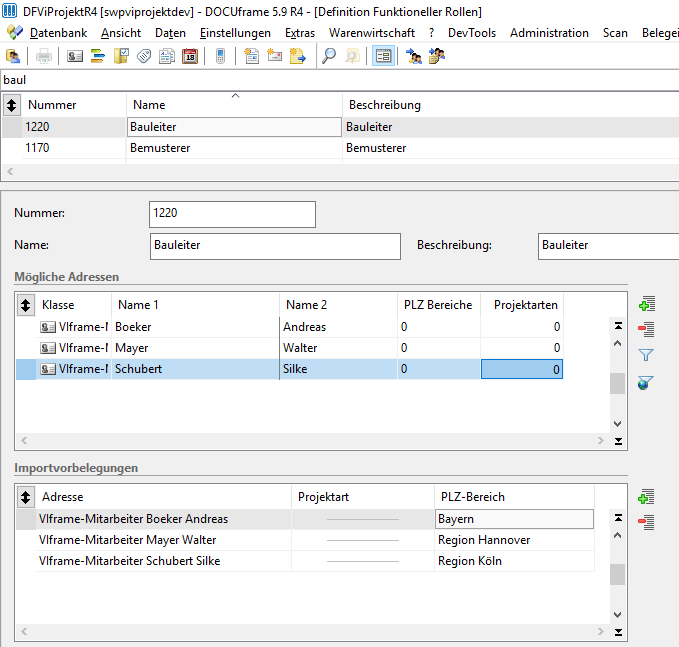Click column chooser arrows in top list
The height and width of the screenshot is (647, 679).
12,105
